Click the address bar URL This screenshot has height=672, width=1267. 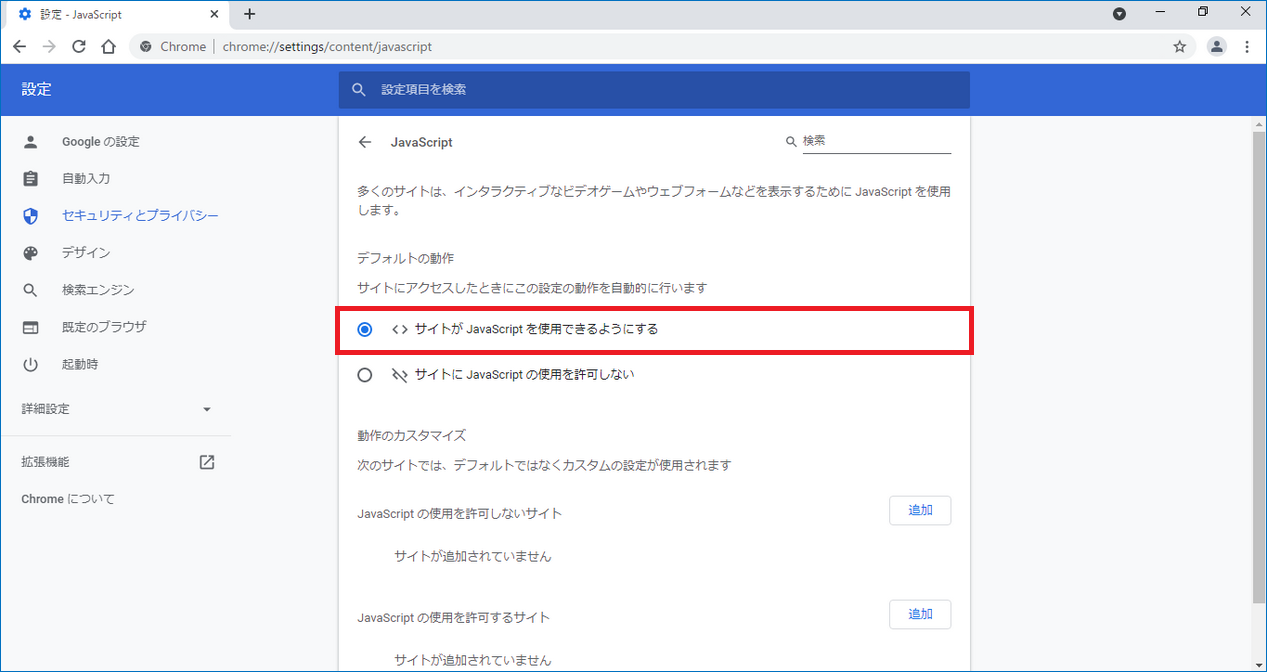328,47
